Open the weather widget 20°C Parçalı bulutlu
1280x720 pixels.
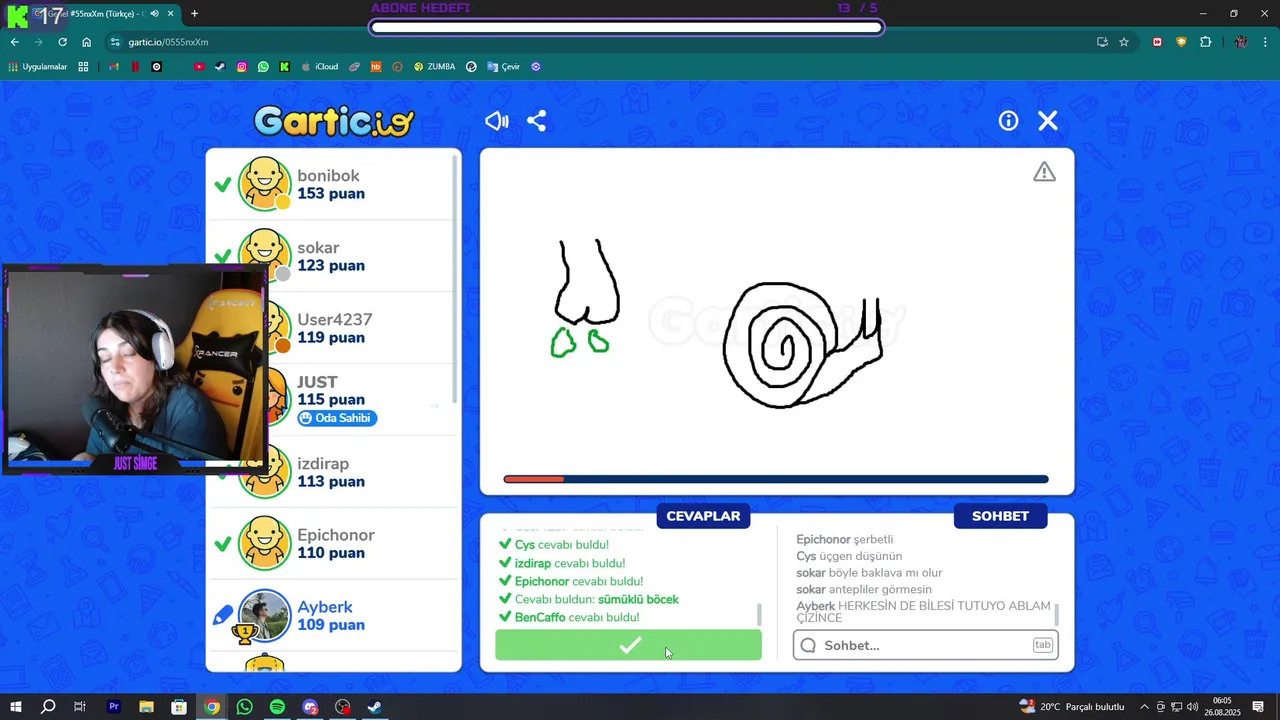[1071, 707]
